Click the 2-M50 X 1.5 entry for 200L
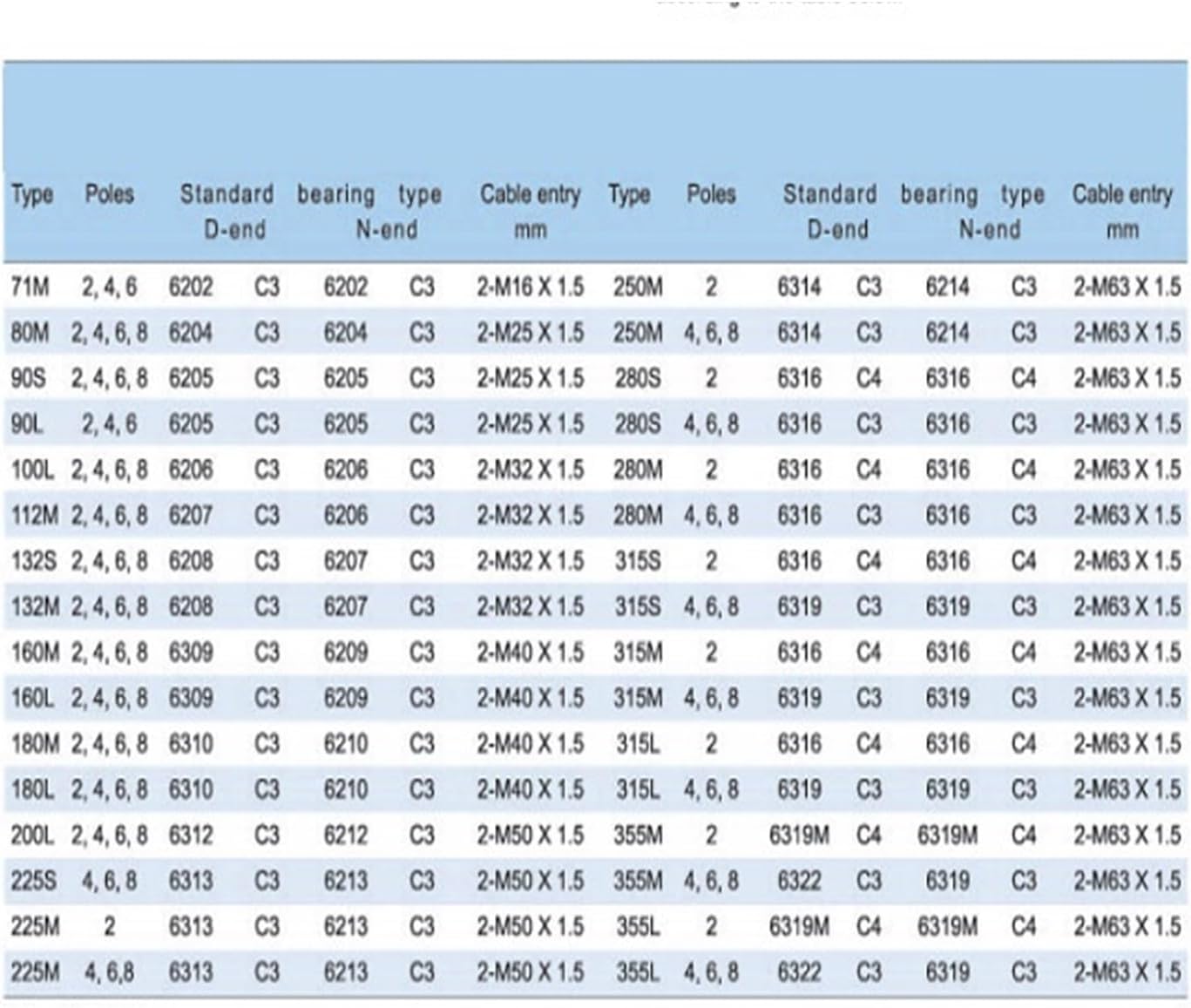This screenshot has width=1191, height=1008. (x=530, y=835)
